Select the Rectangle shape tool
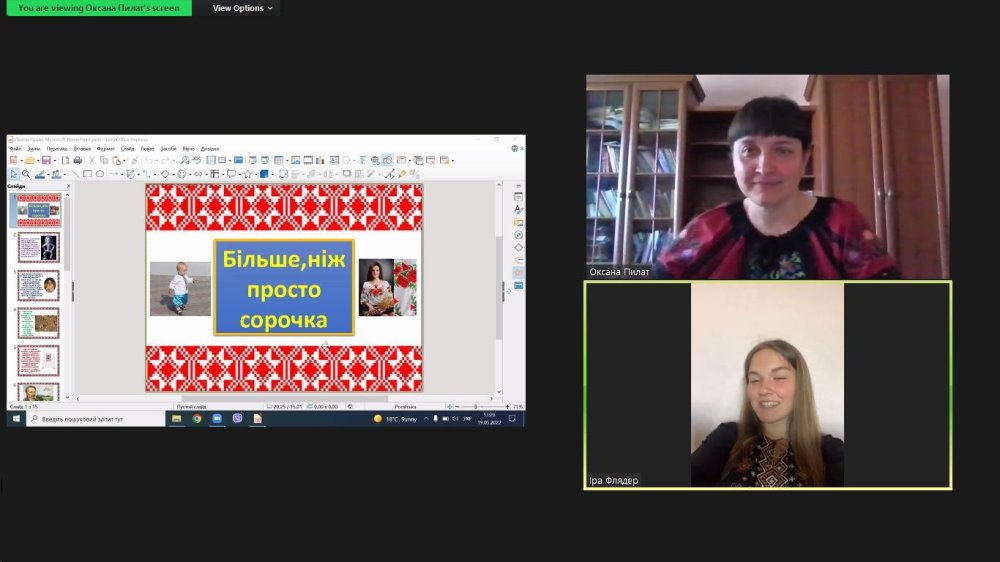 click(87, 174)
